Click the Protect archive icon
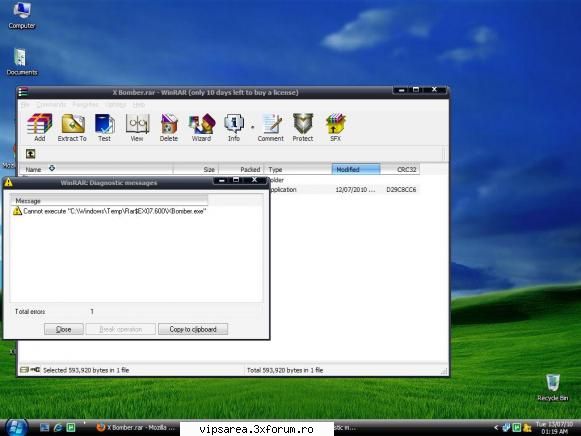This screenshot has width=581, height=436. click(303, 127)
